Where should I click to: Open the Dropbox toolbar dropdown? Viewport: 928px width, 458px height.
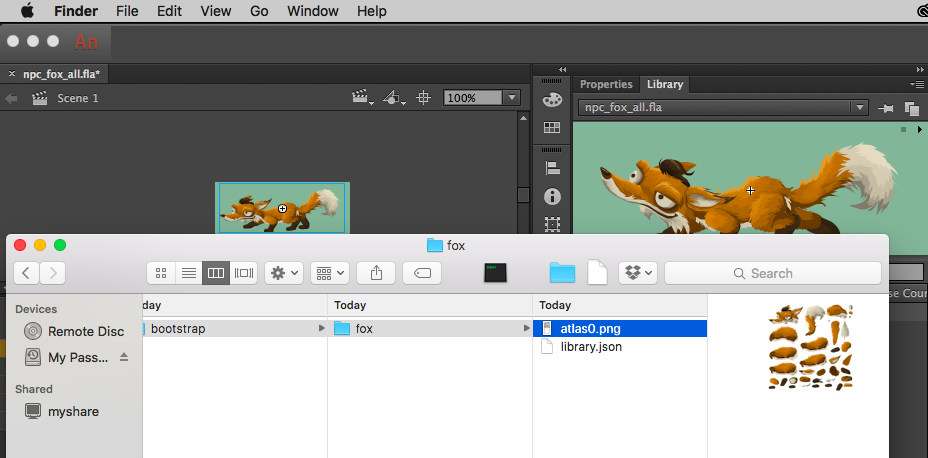click(637, 273)
